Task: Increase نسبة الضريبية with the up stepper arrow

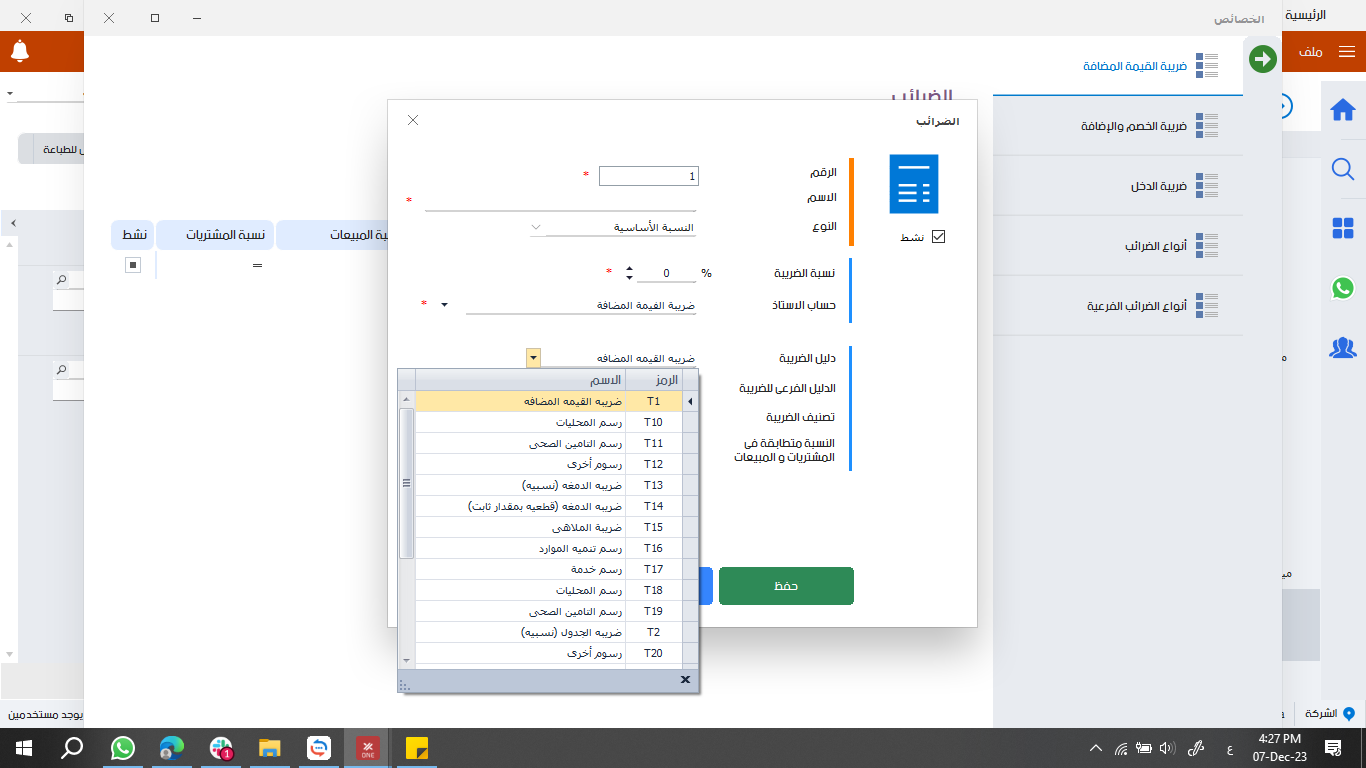Action: [x=629, y=266]
